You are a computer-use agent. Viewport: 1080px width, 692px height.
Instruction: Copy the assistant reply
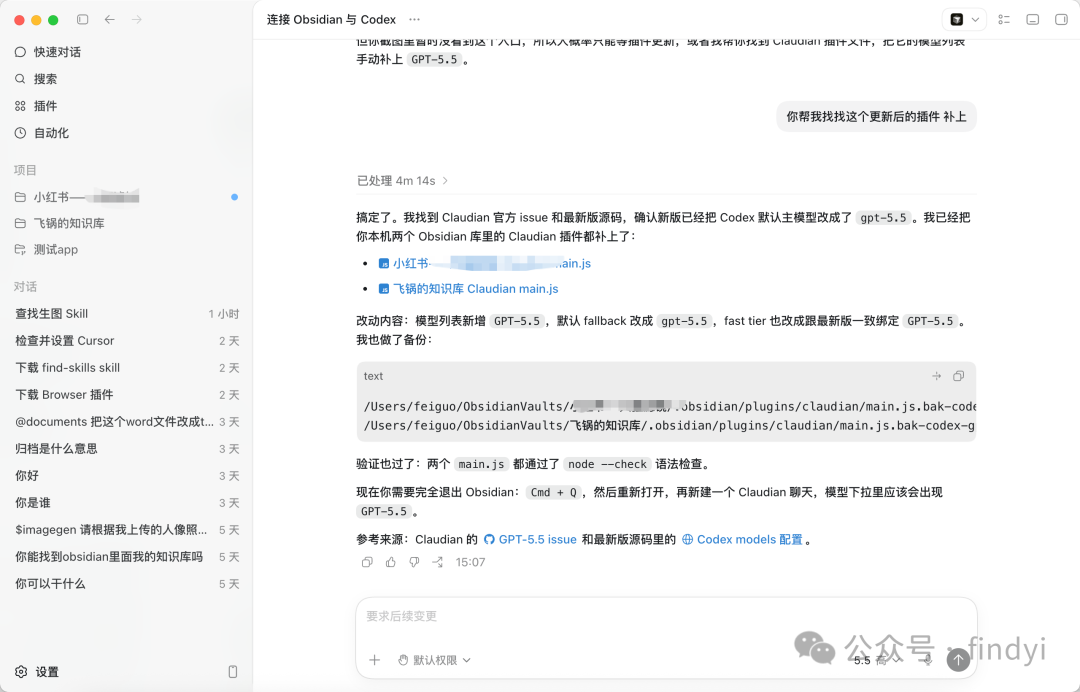(x=367, y=563)
